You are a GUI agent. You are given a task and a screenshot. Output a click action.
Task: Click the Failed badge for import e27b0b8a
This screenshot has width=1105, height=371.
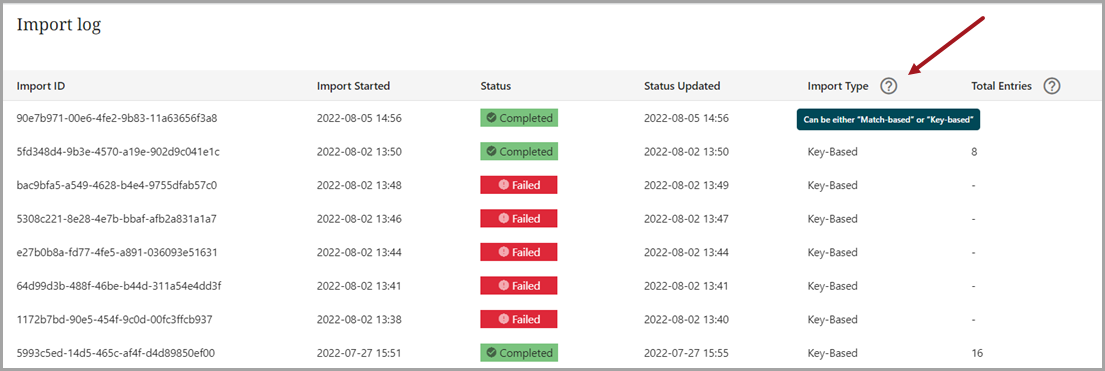(x=519, y=252)
